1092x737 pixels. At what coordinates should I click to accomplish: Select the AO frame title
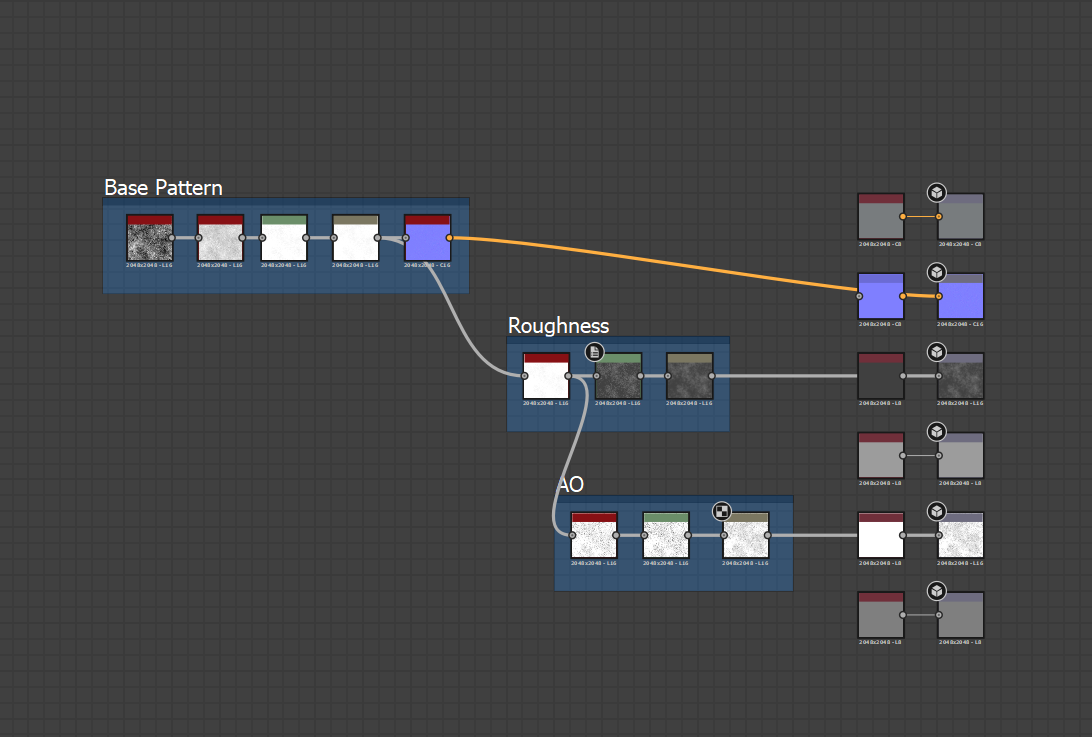tap(571, 484)
